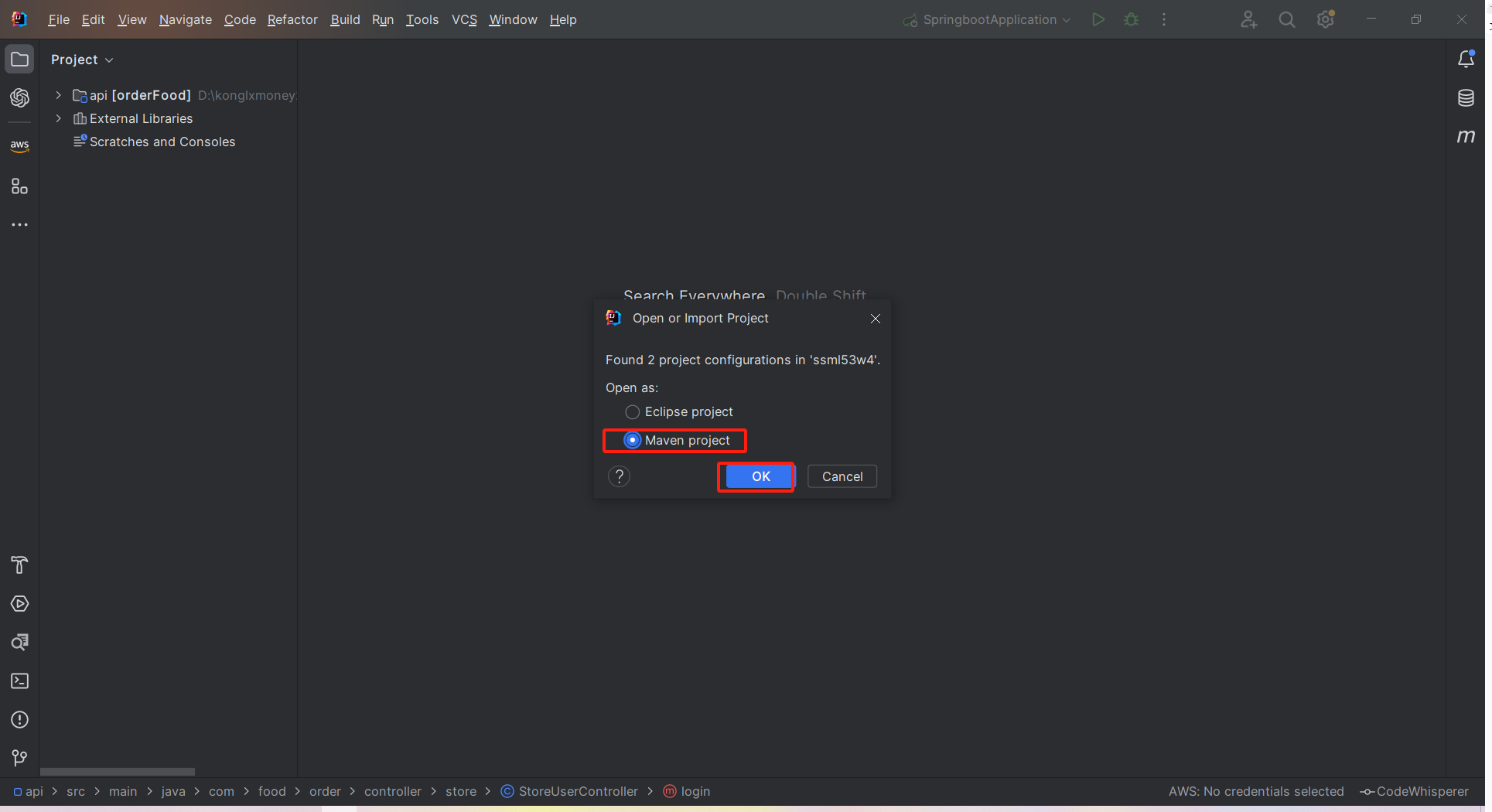Click StoreUserController in the breadcrumb bar

(577, 791)
